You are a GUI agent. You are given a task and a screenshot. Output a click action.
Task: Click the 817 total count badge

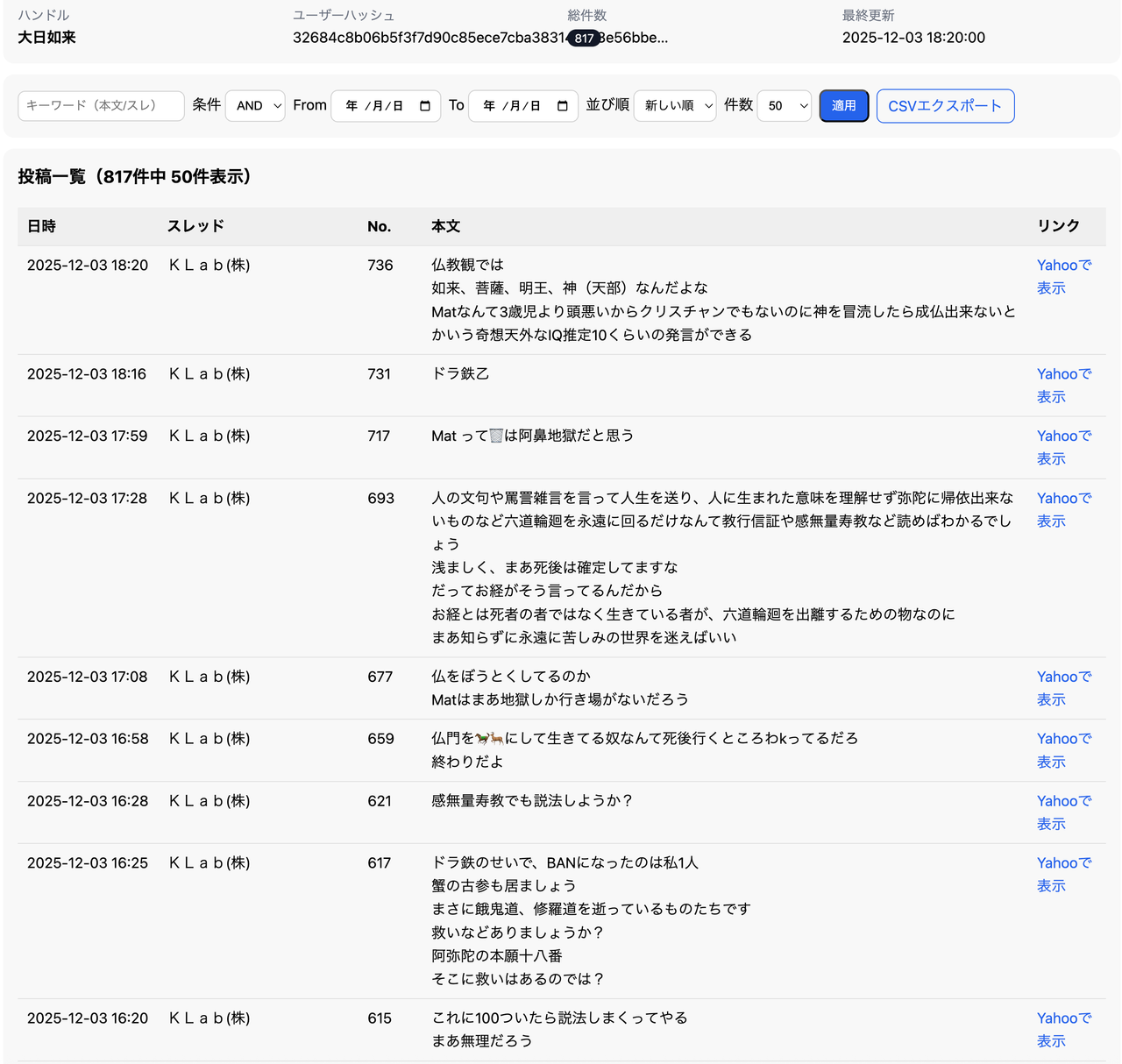pos(584,38)
